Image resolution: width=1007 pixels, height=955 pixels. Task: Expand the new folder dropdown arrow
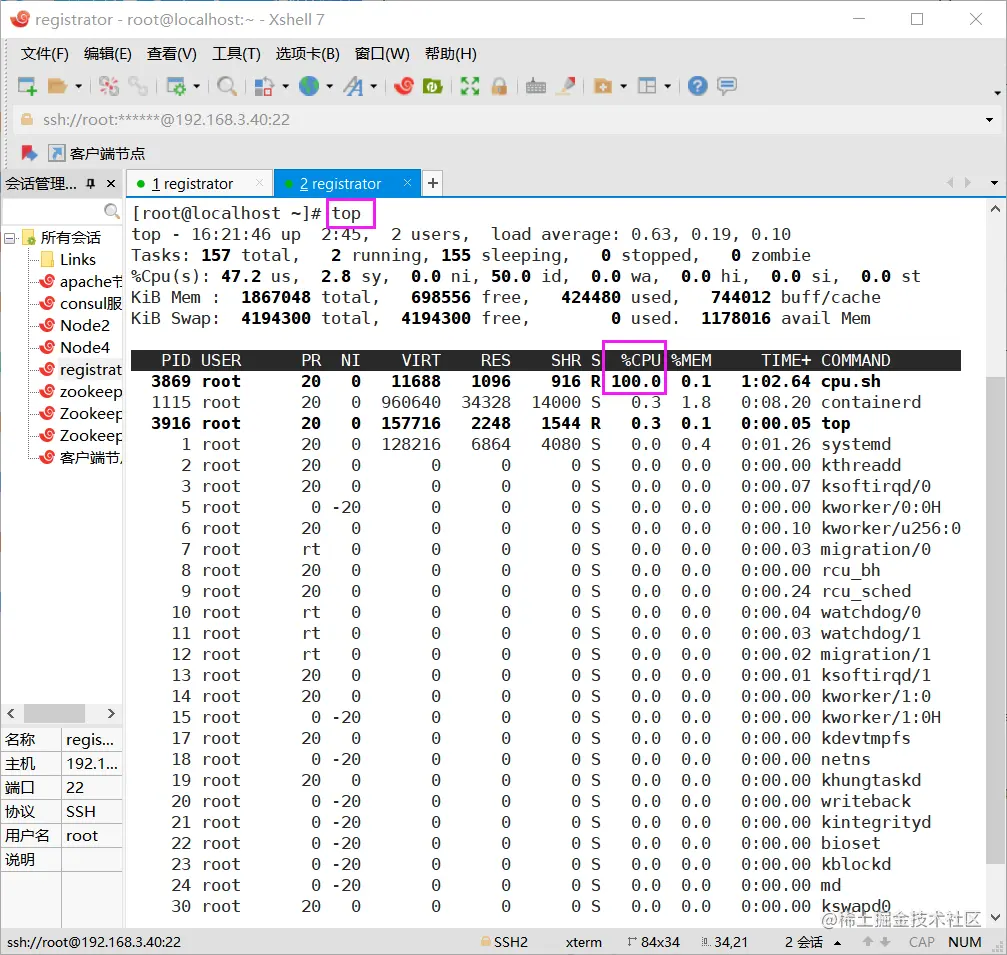tap(623, 86)
